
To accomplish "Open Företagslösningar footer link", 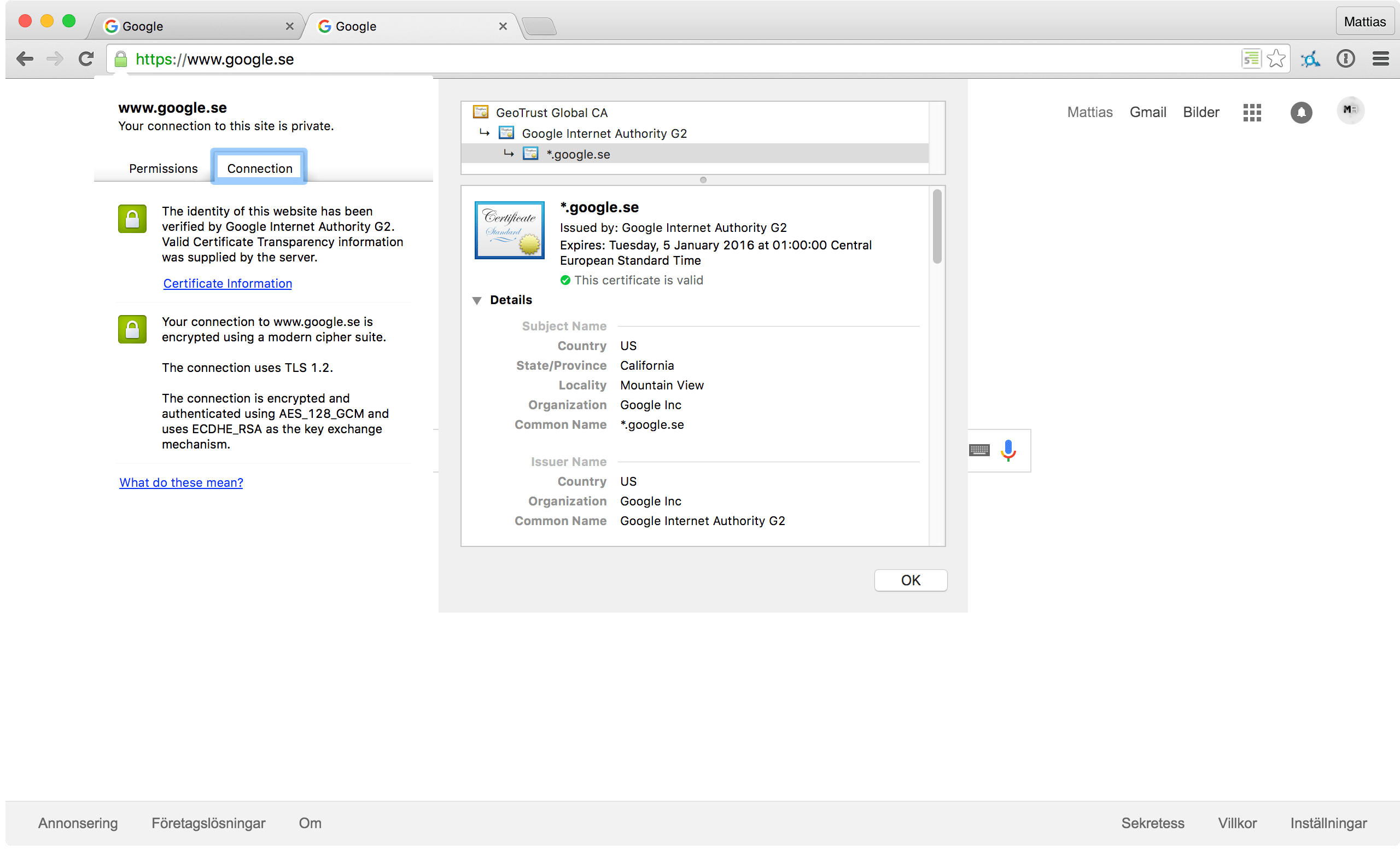I will pos(208,823).
